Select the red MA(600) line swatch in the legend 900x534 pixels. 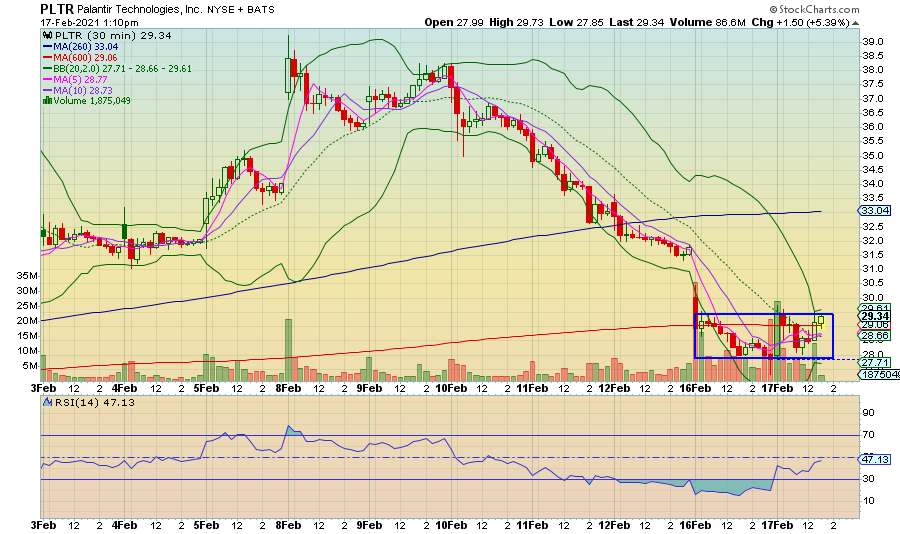(x=48, y=57)
